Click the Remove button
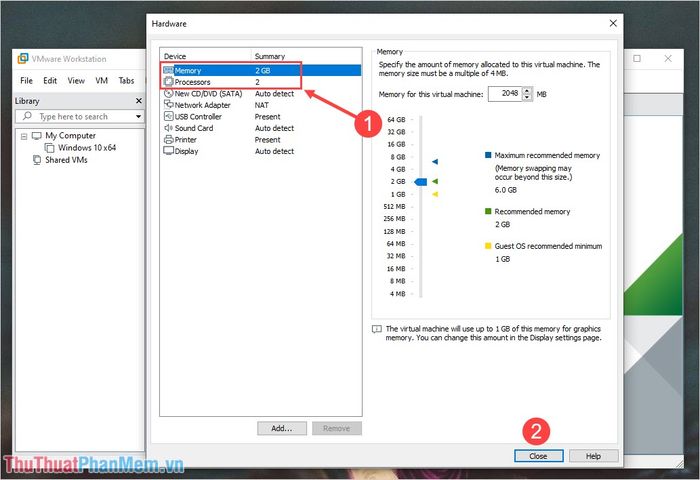Image resolution: width=700 pixels, height=480 pixels. pyautogui.click(x=337, y=428)
